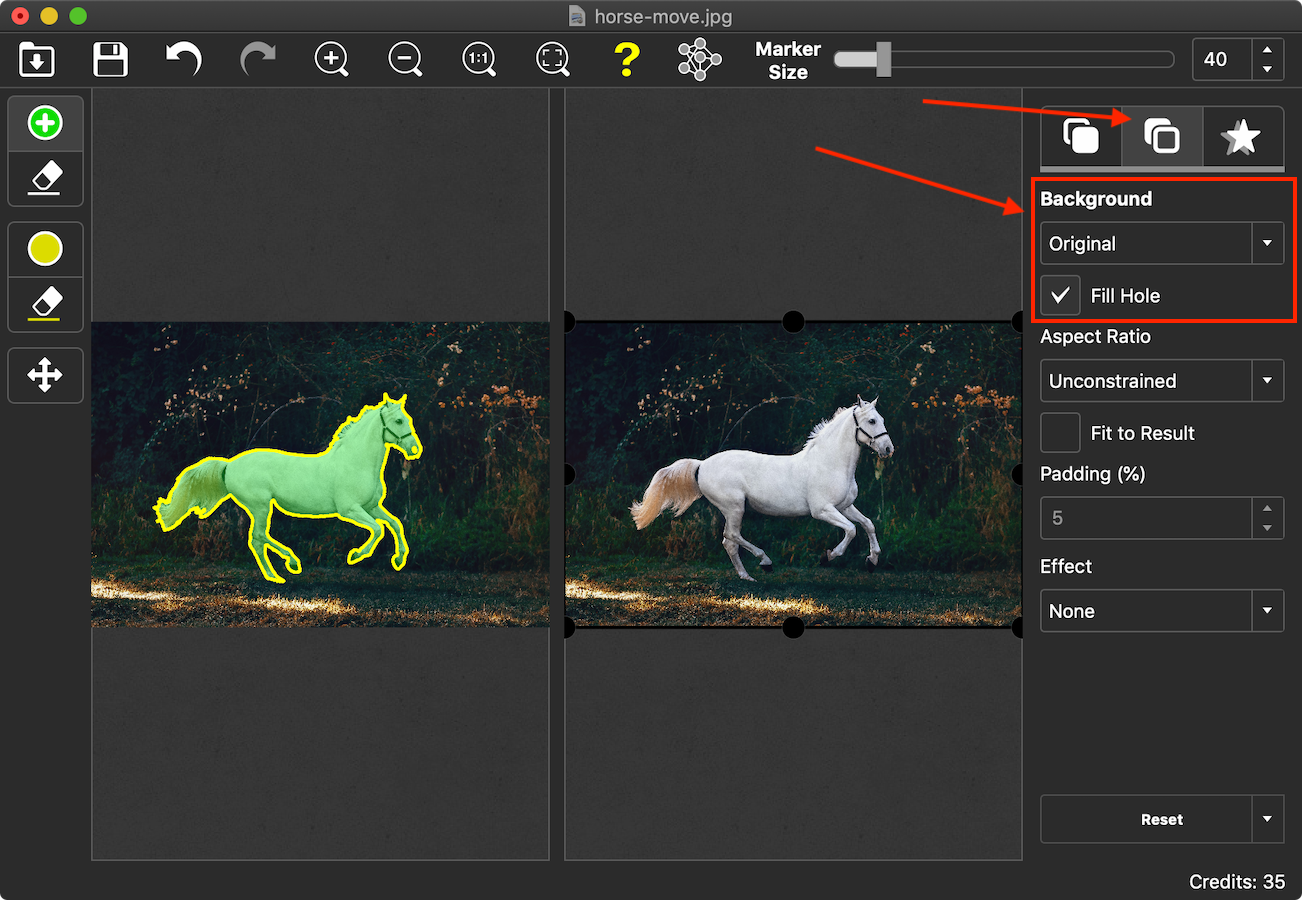
Task: Switch to the star favorites tab
Action: (1241, 136)
